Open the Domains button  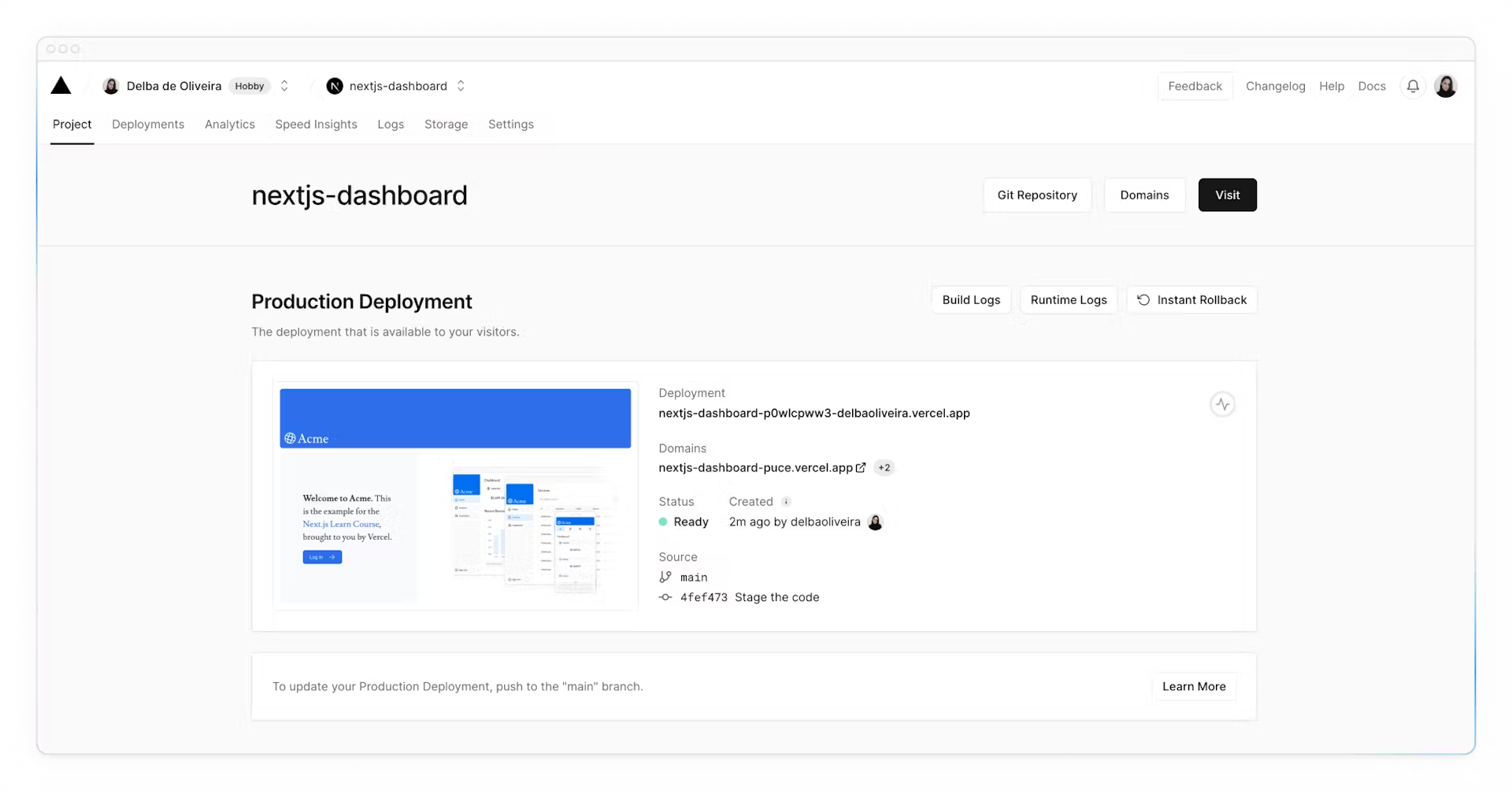click(1144, 195)
